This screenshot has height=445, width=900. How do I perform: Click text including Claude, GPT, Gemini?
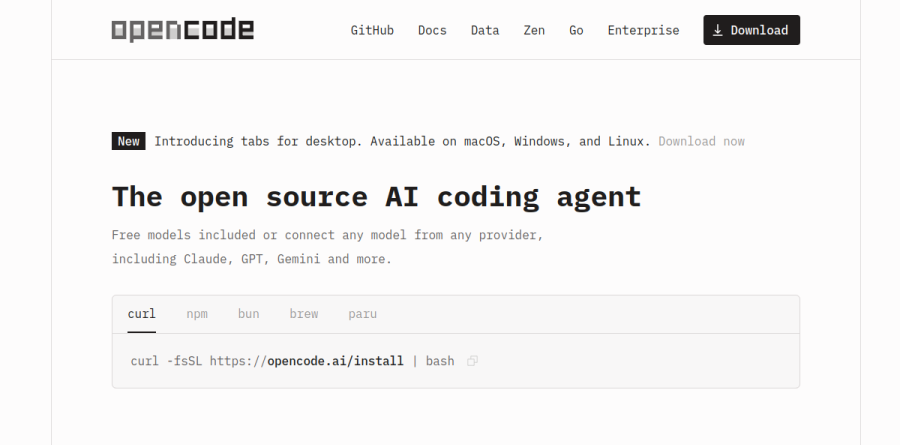coord(251,259)
